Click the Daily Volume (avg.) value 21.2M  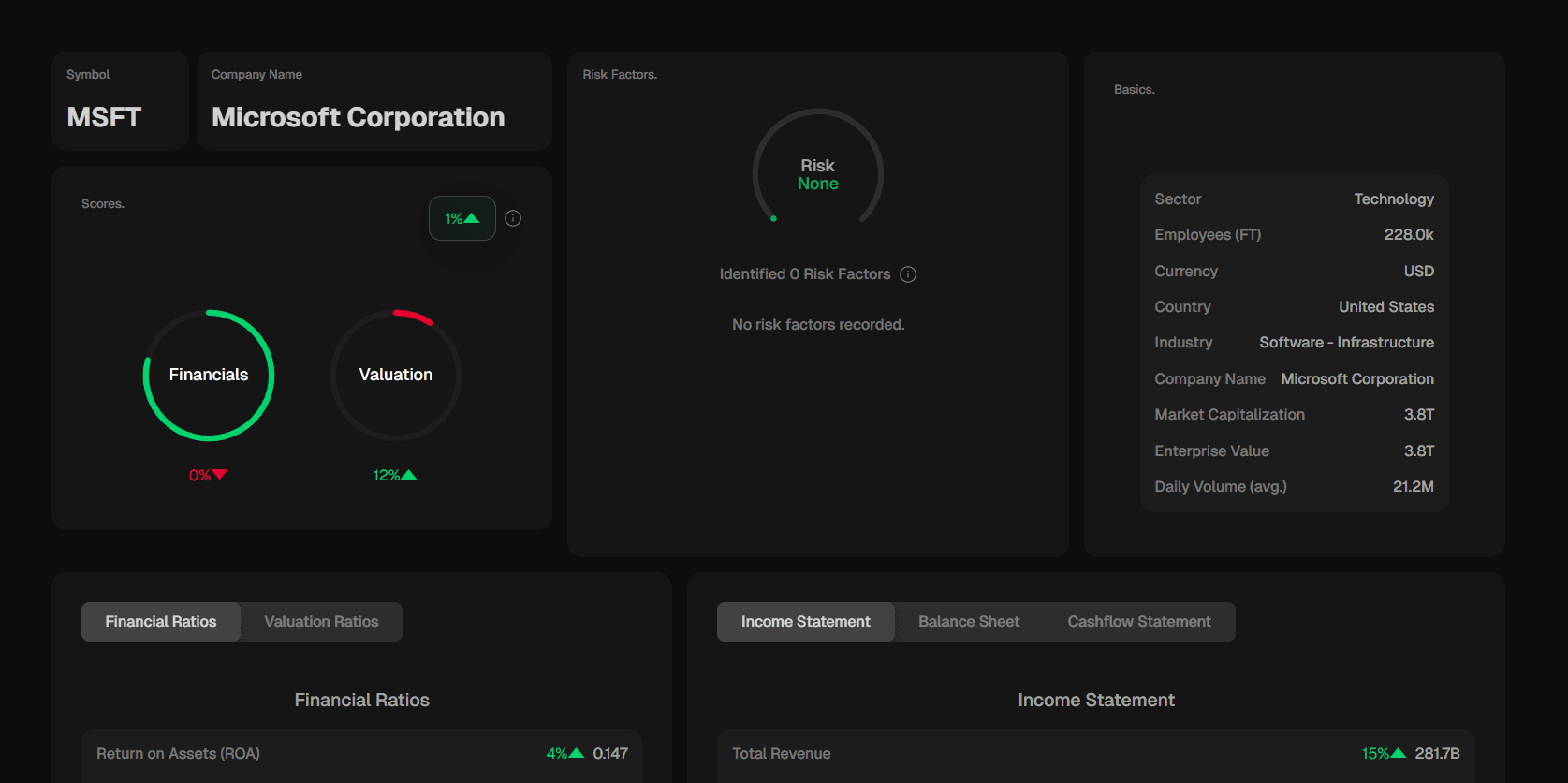pos(1414,487)
